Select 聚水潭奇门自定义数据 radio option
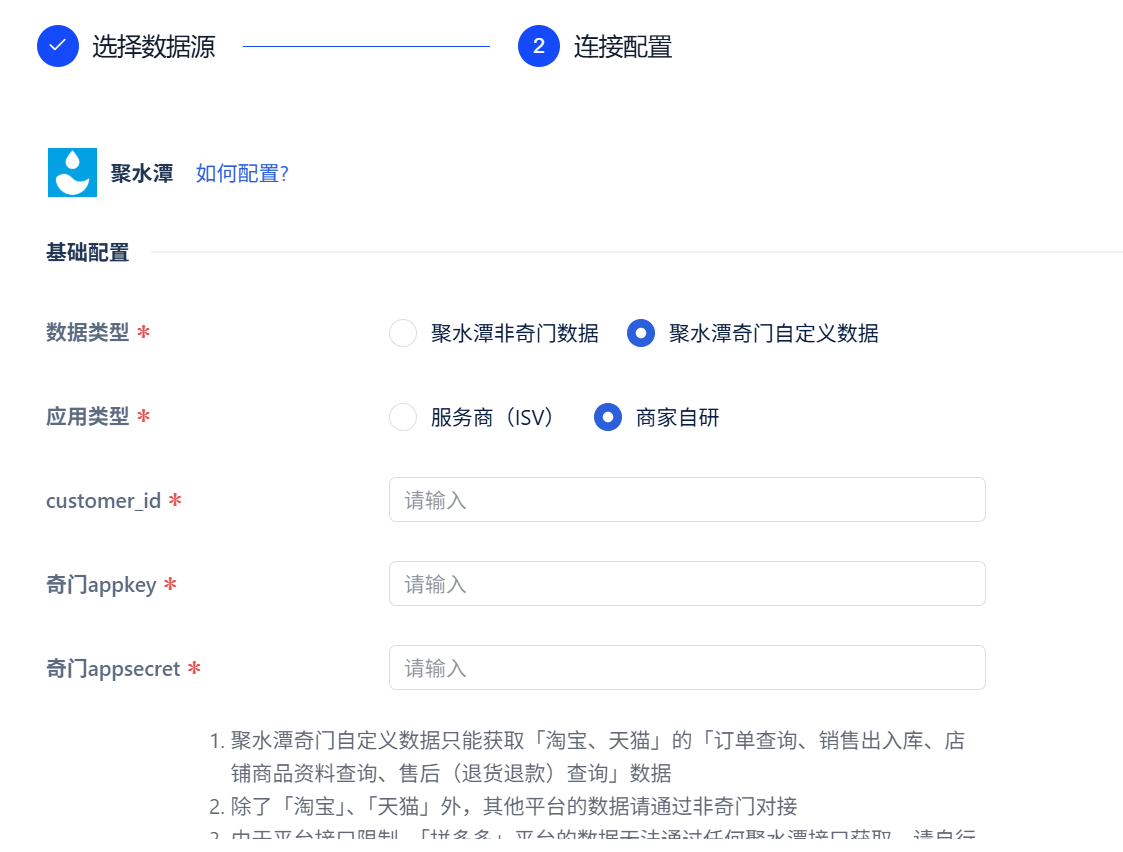 pos(641,333)
